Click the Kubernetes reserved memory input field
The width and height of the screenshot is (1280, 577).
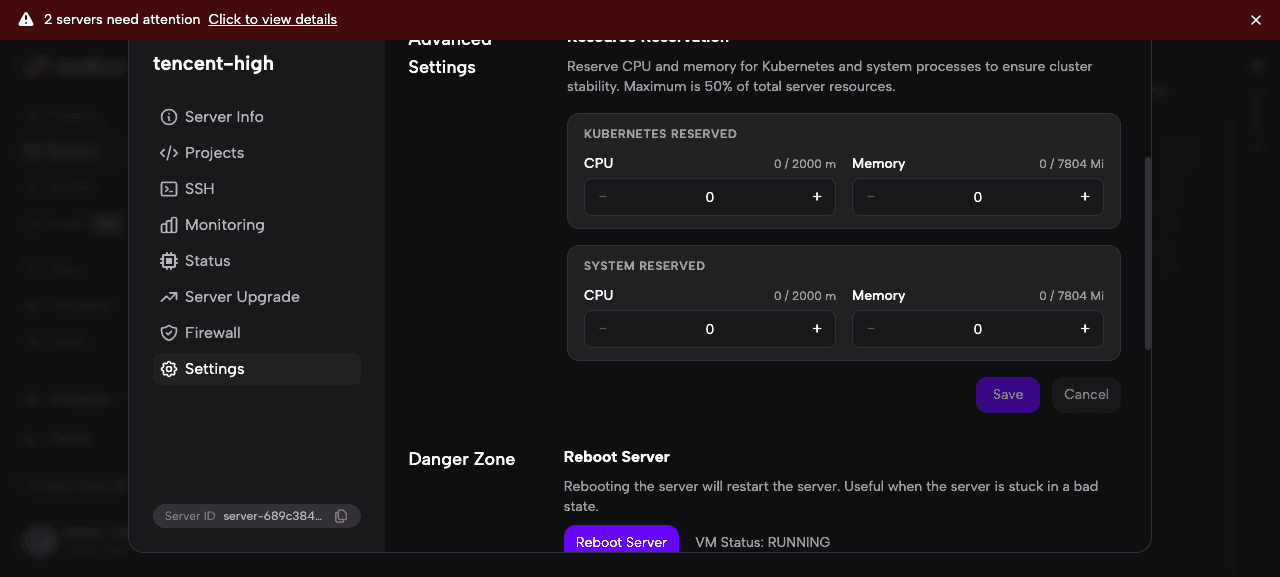(977, 196)
